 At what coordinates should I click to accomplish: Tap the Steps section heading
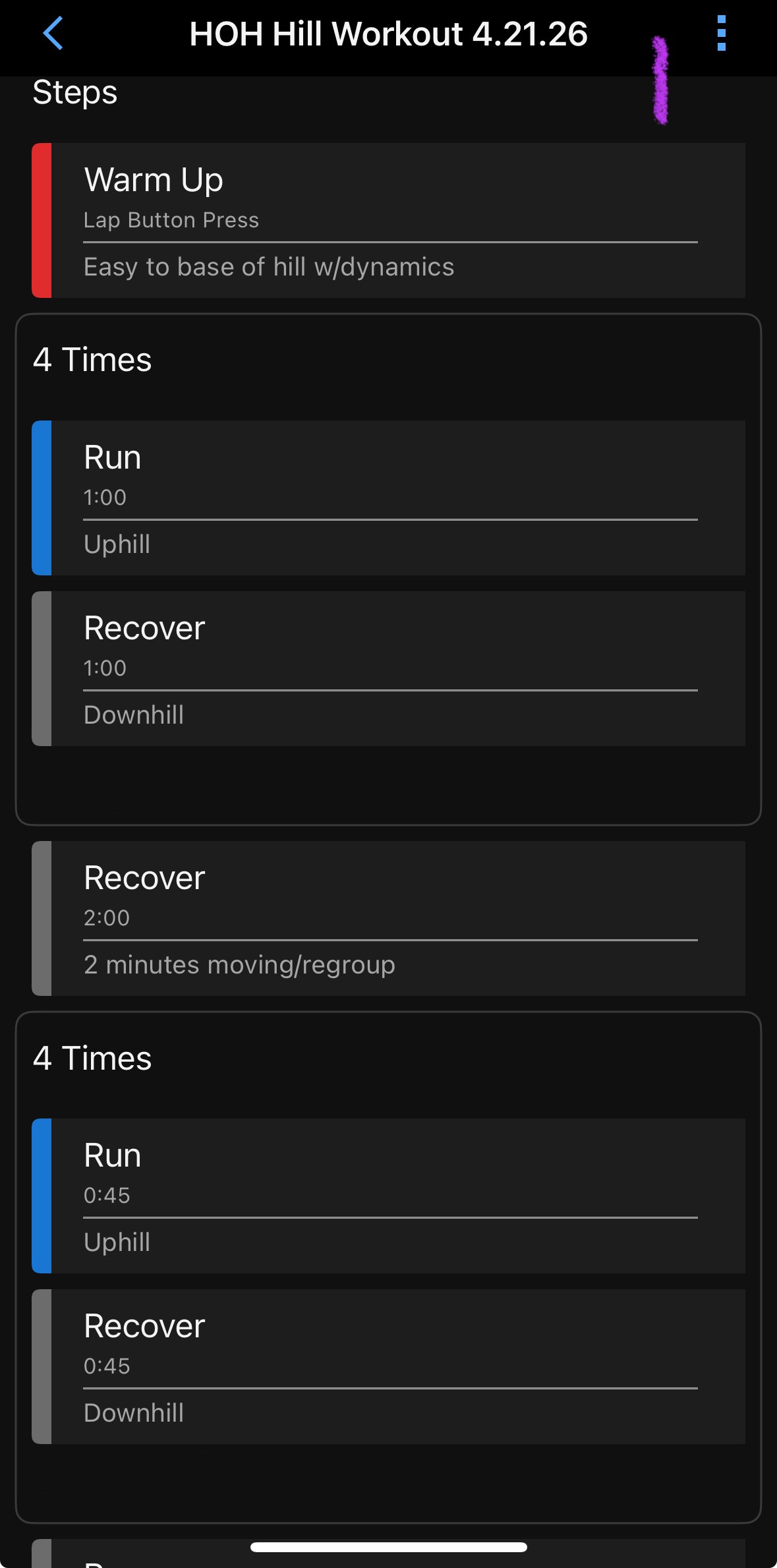[x=75, y=92]
